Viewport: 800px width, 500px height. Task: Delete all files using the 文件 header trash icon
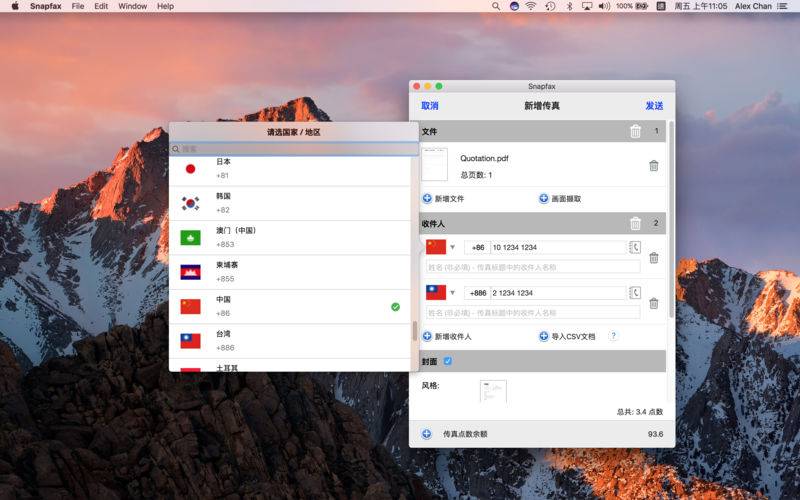point(635,131)
